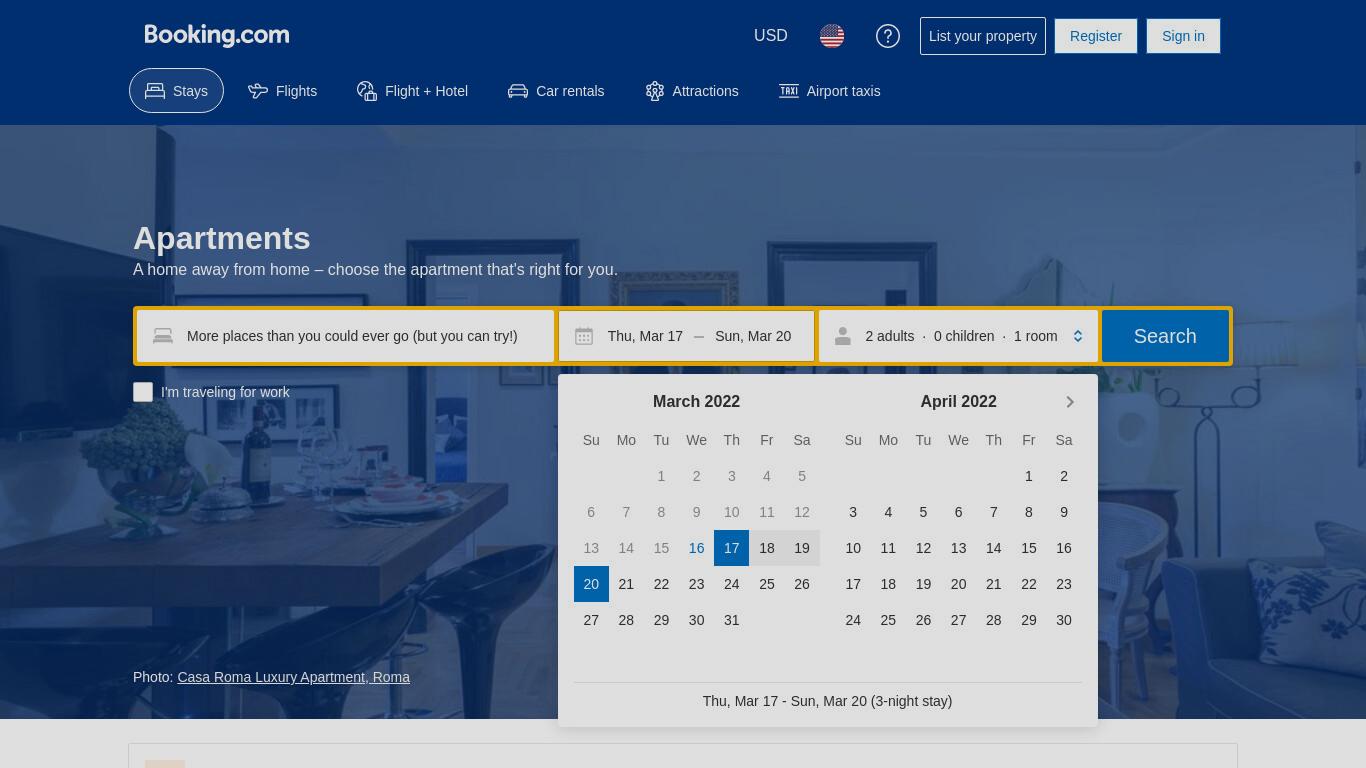Select April 27 in the calendar
Viewport: 1366px width, 768px height.
[958, 620]
